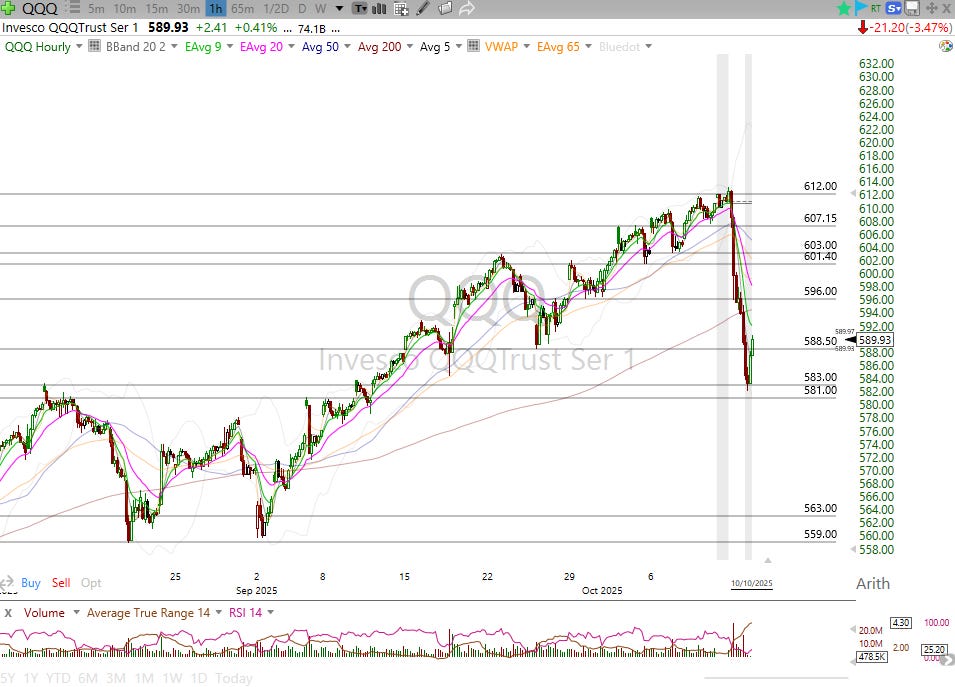Click the RT real-time data indicator
The image size is (955, 687).
[876, 9]
